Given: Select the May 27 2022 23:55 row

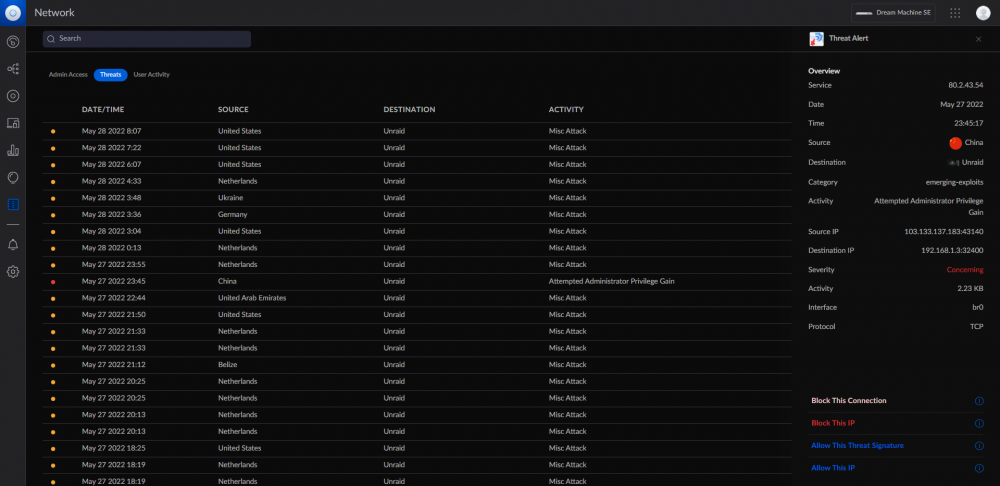Looking at the screenshot, I should point(417,264).
